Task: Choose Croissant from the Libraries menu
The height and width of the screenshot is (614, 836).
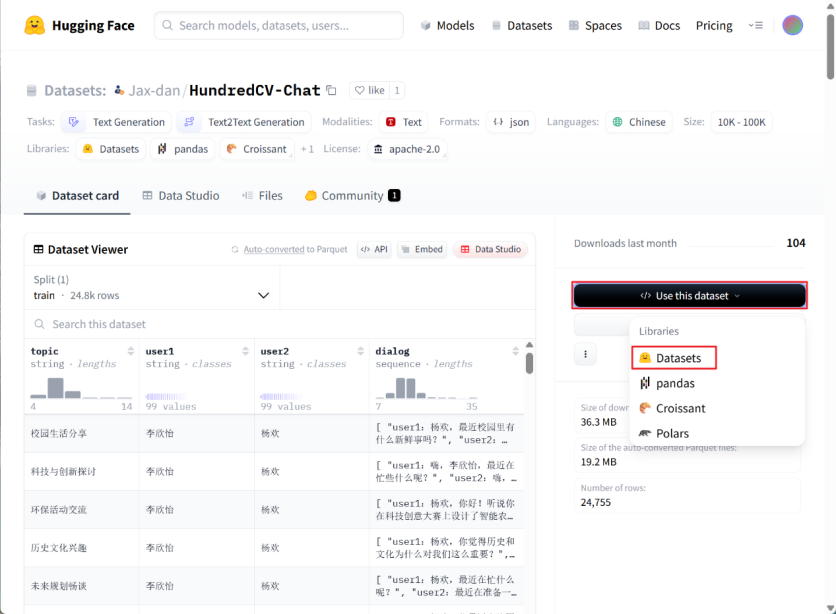Action: (x=717, y=408)
